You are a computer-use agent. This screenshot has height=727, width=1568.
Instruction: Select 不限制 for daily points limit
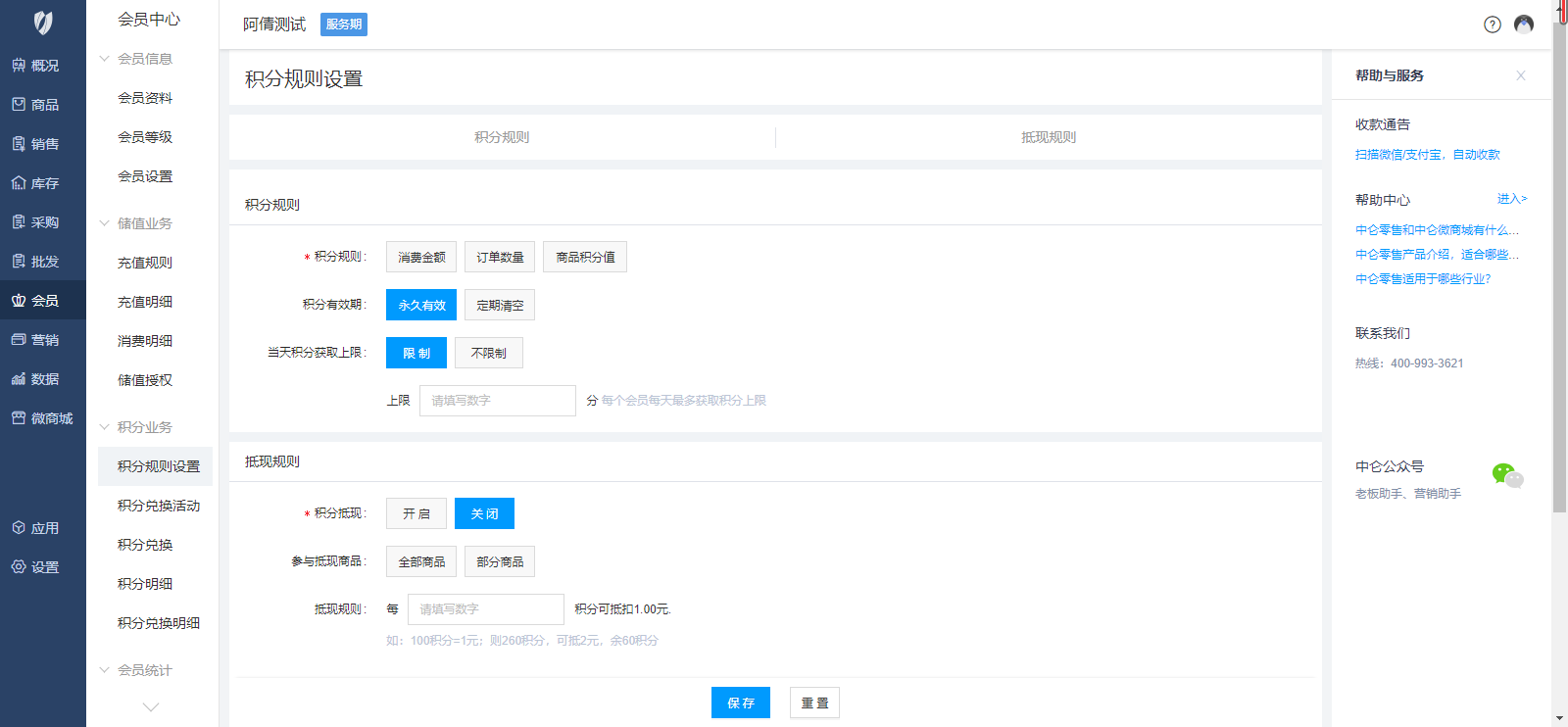[488, 353]
